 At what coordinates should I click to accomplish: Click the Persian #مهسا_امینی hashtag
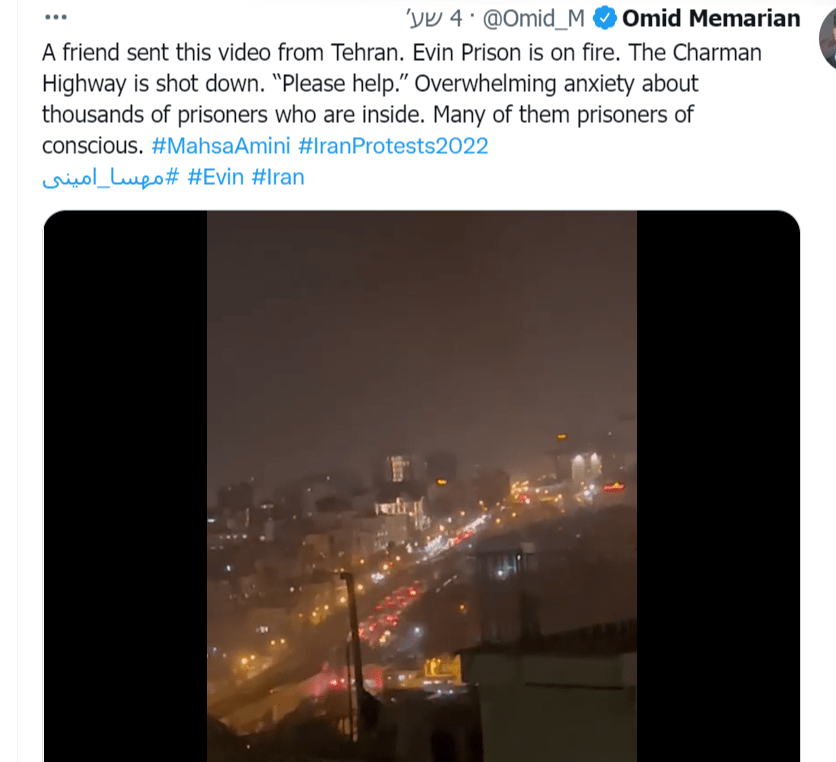click(x=110, y=178)
